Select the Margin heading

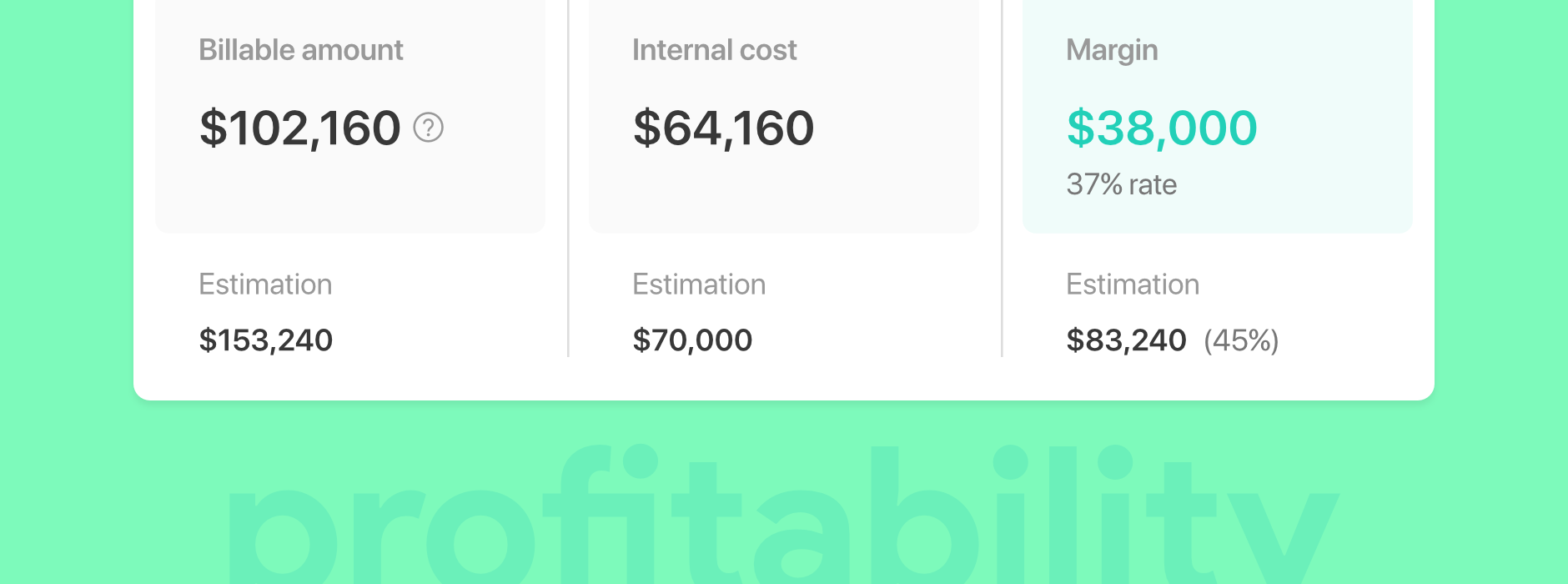[1112, 50]
